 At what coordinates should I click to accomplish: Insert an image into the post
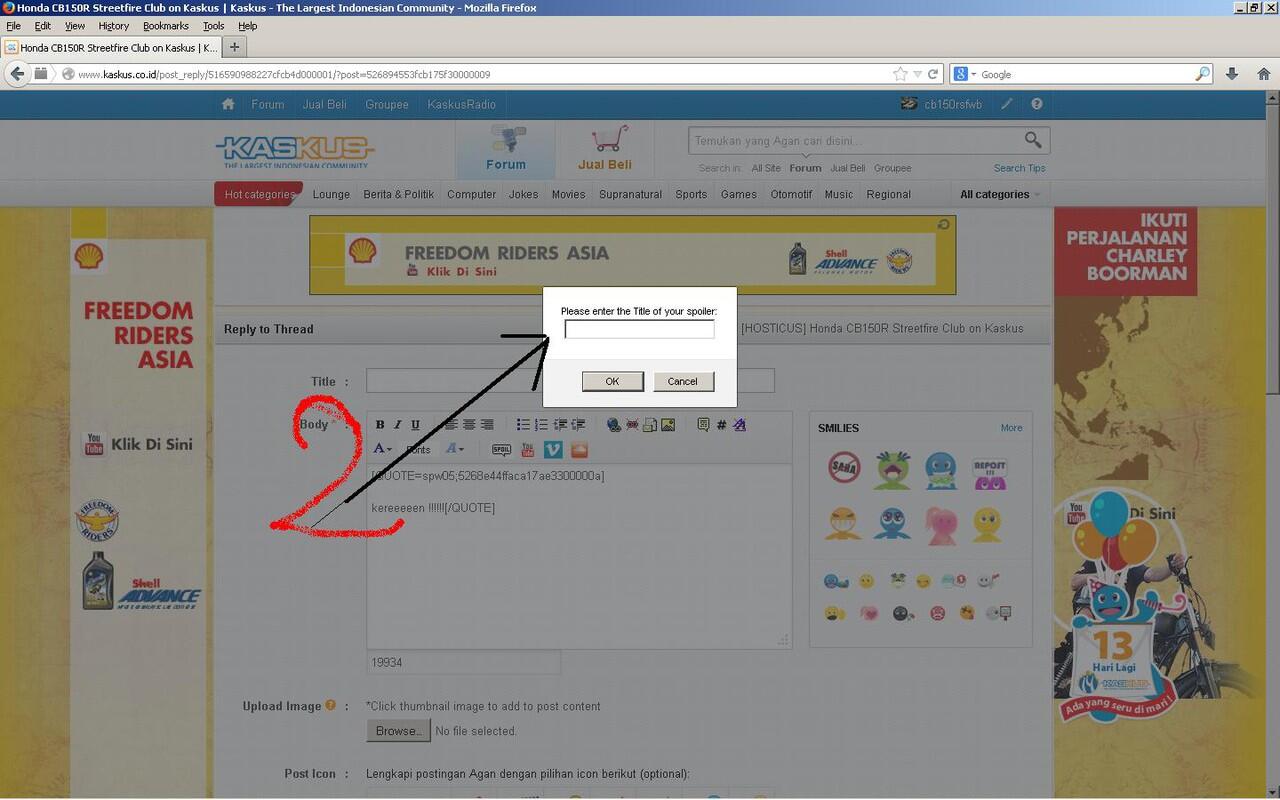[x=668, y=425]
